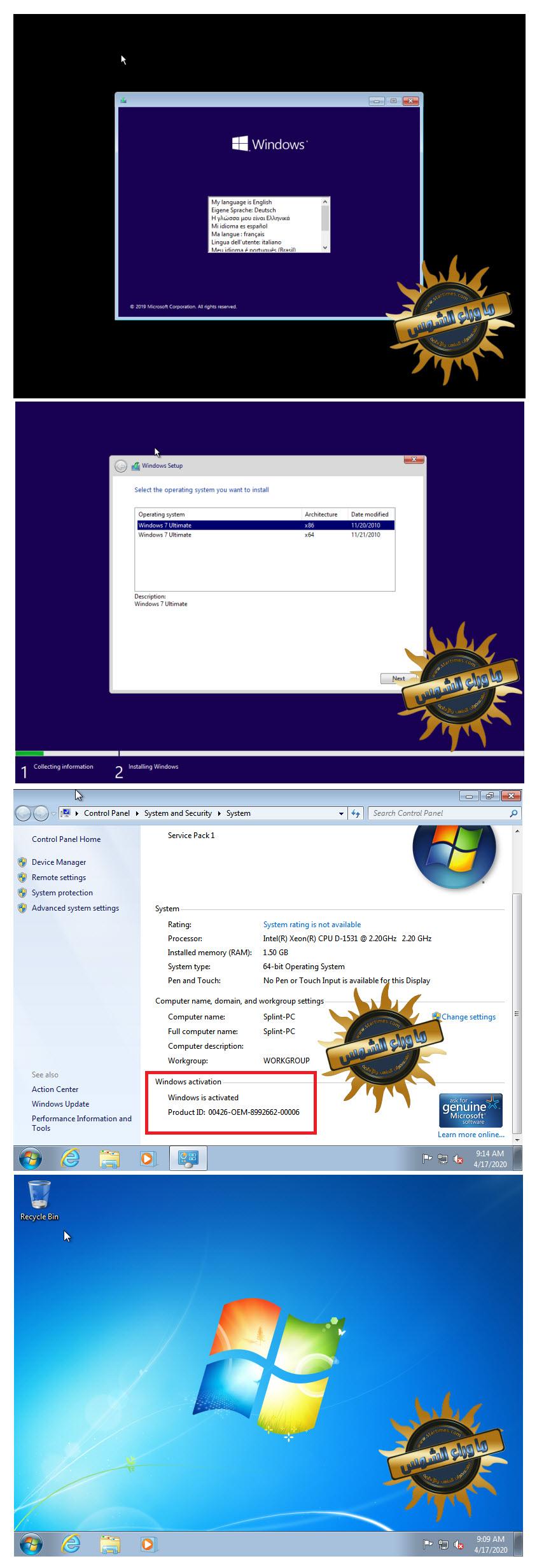
Task: Open Control Panel Home
Action: click(x=66, y=839)
